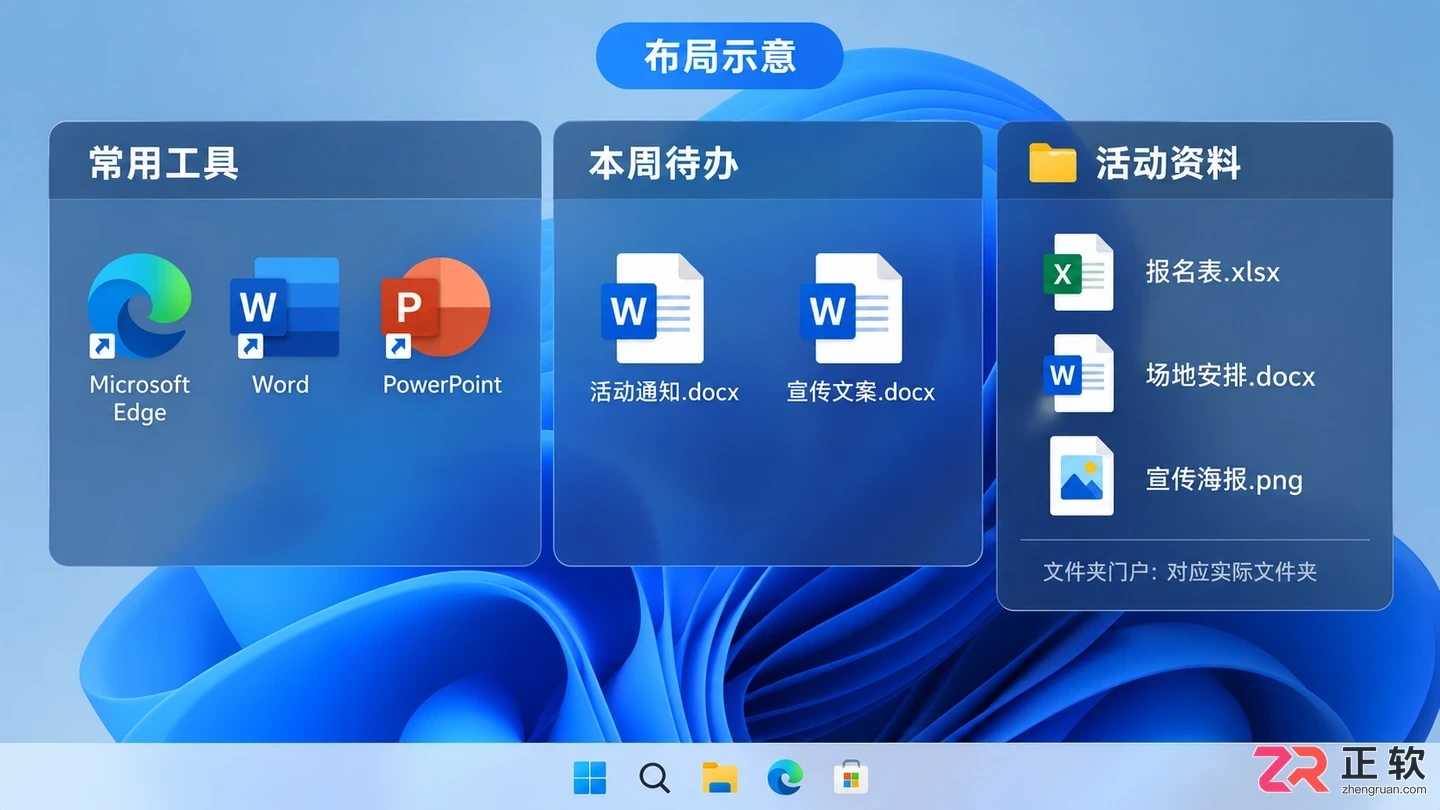Click the 活动通知.docx file name
1440x810 pixels.
(664, 392)
